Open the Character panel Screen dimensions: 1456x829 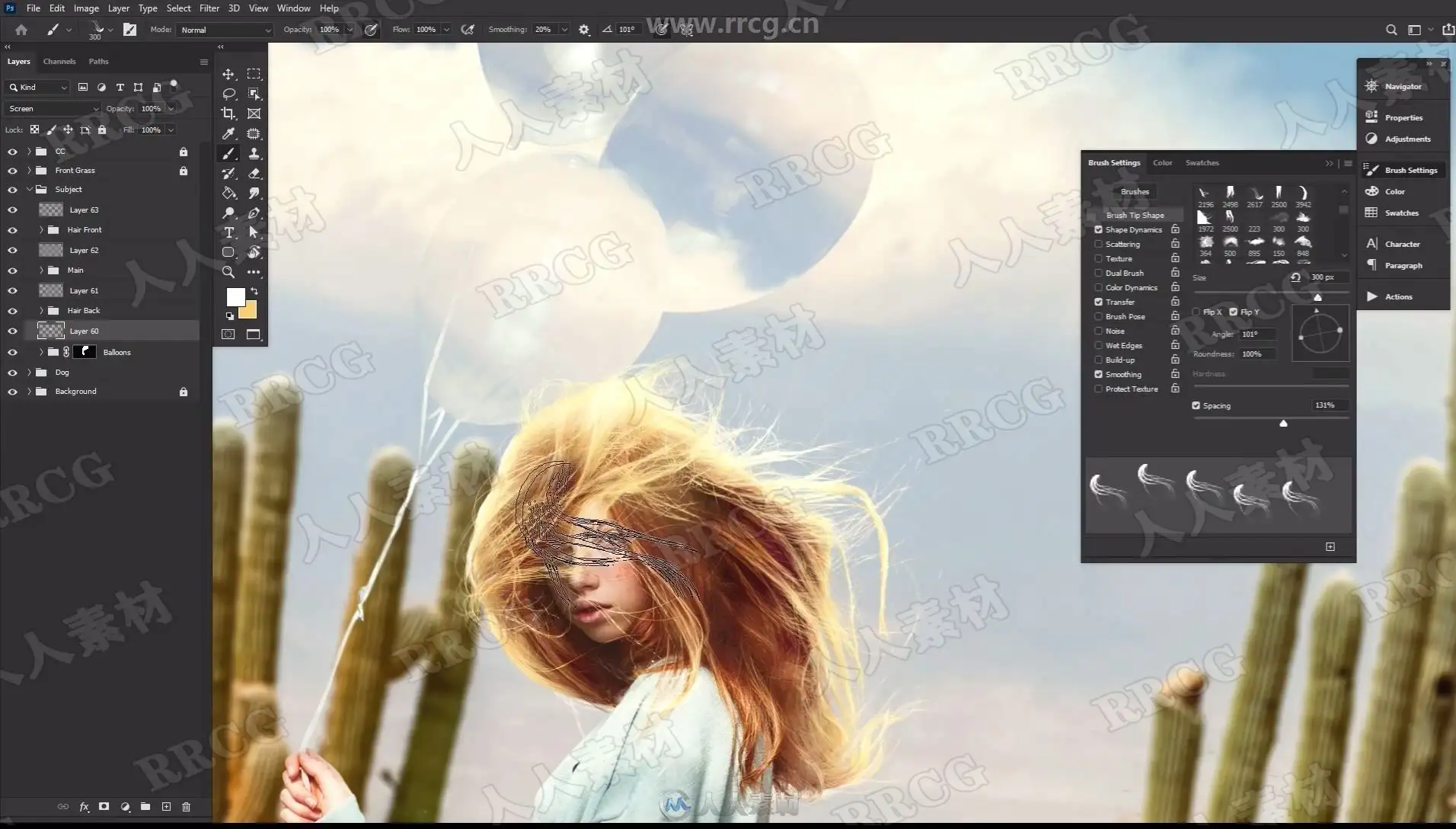pos(1403,244)
